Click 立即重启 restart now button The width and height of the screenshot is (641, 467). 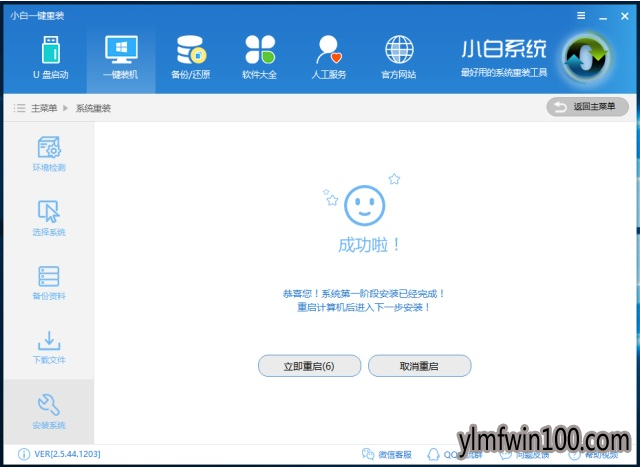click(x=309, y=366)
